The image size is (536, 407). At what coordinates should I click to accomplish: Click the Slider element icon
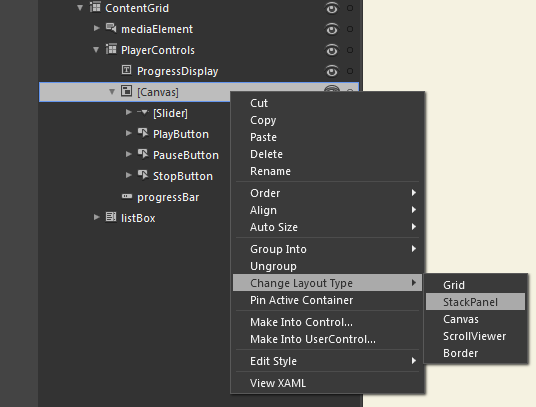[143, 112]
